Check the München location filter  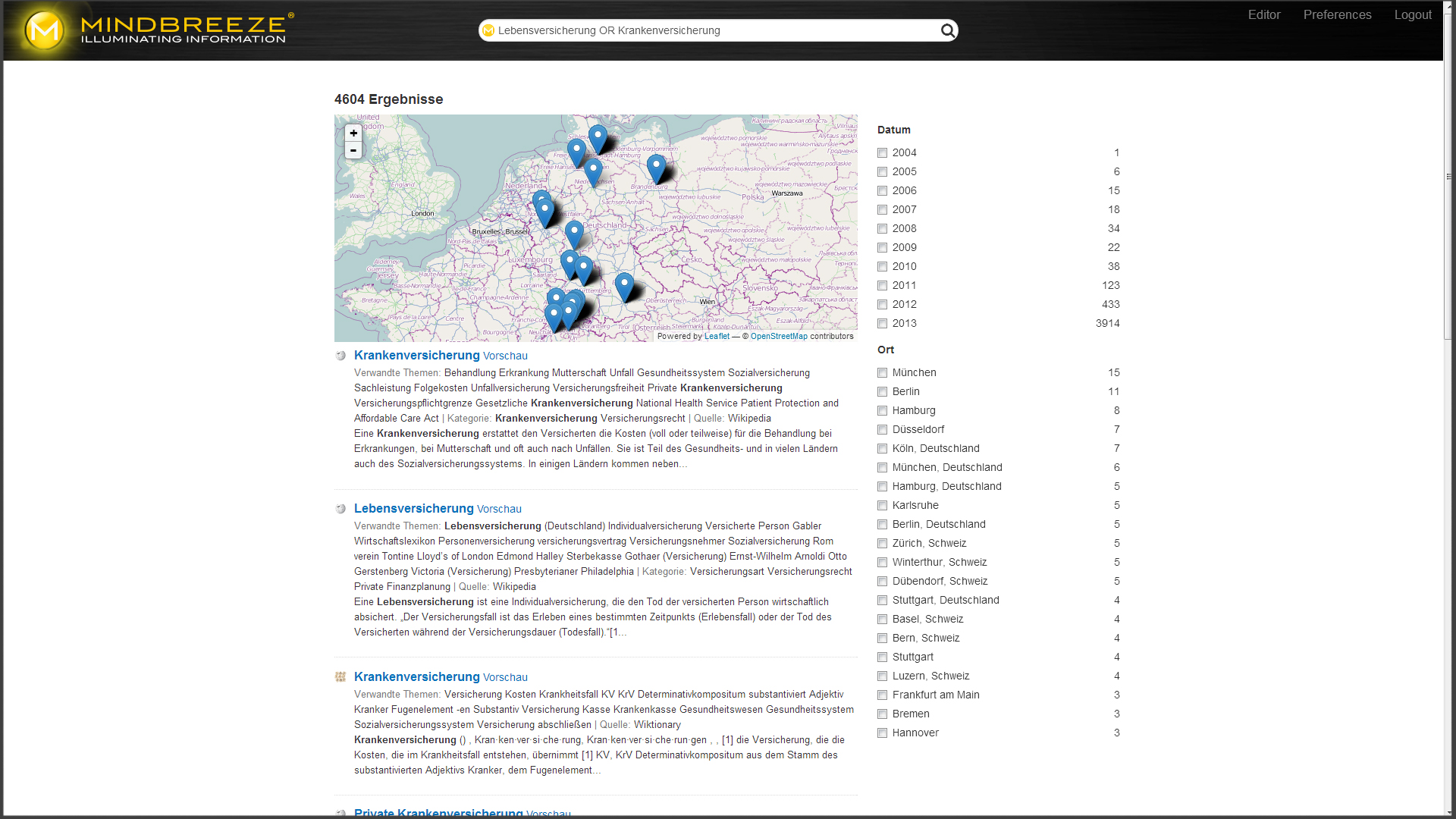[882, 373]
